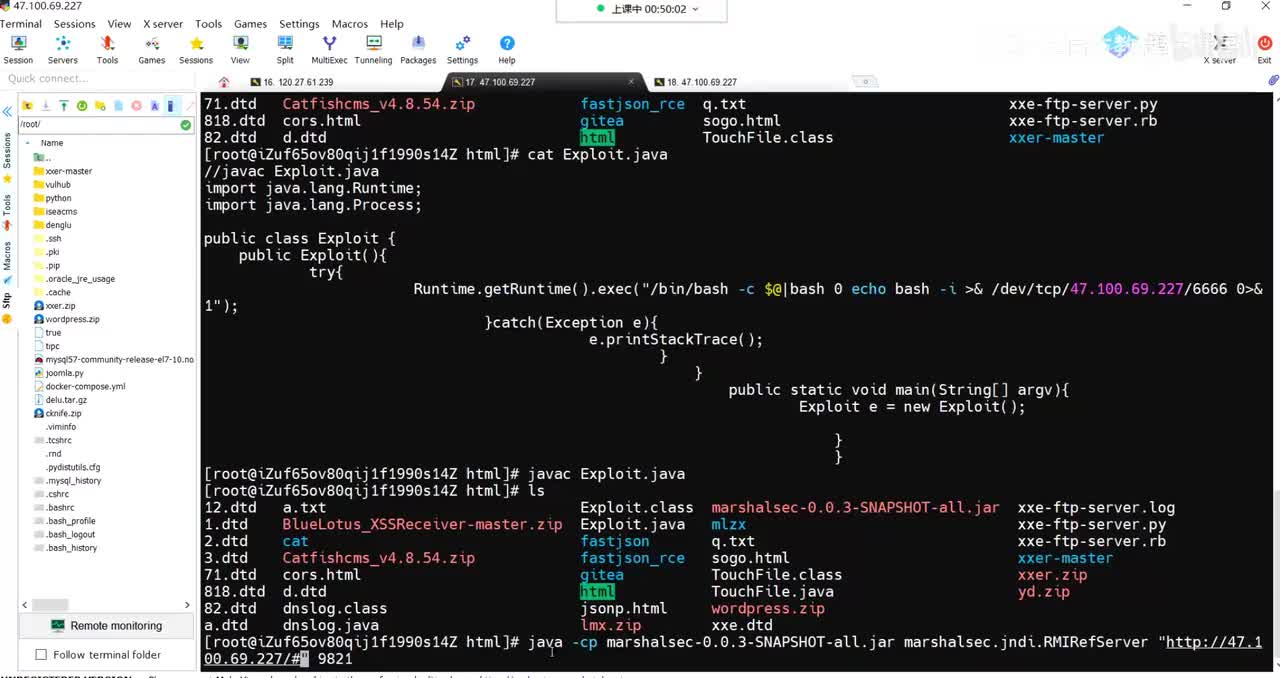Open the Help toolbar icon
The width and height of the screenshot is (1280, 678).
[x=507, y=49]
